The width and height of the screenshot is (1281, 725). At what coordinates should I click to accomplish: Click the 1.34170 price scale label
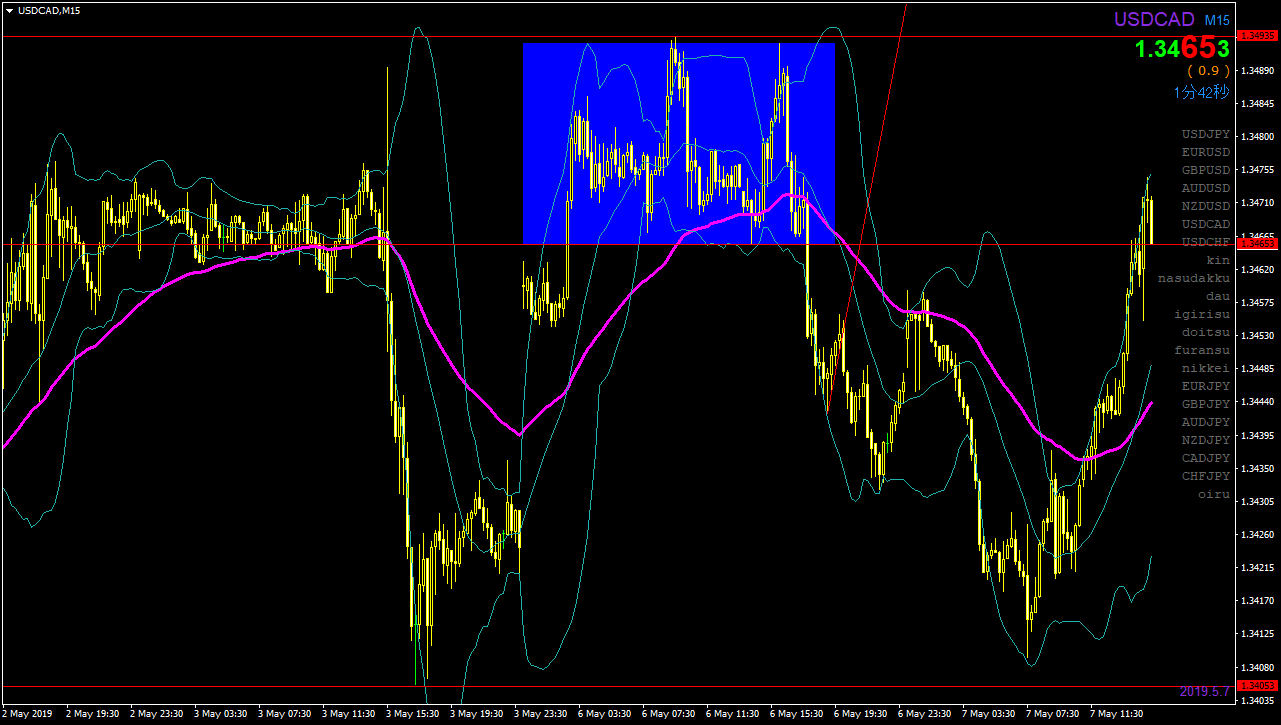point(1256,601)
